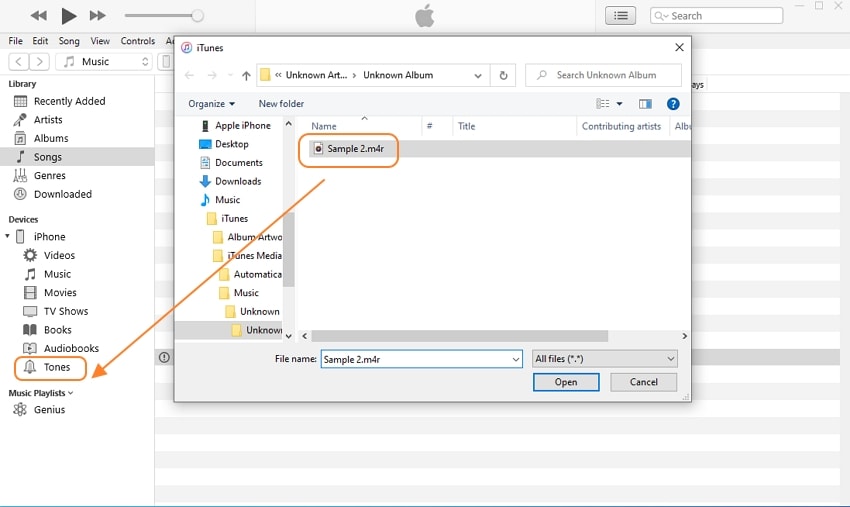Click the Search Unknown Album field

pos(603,75)
